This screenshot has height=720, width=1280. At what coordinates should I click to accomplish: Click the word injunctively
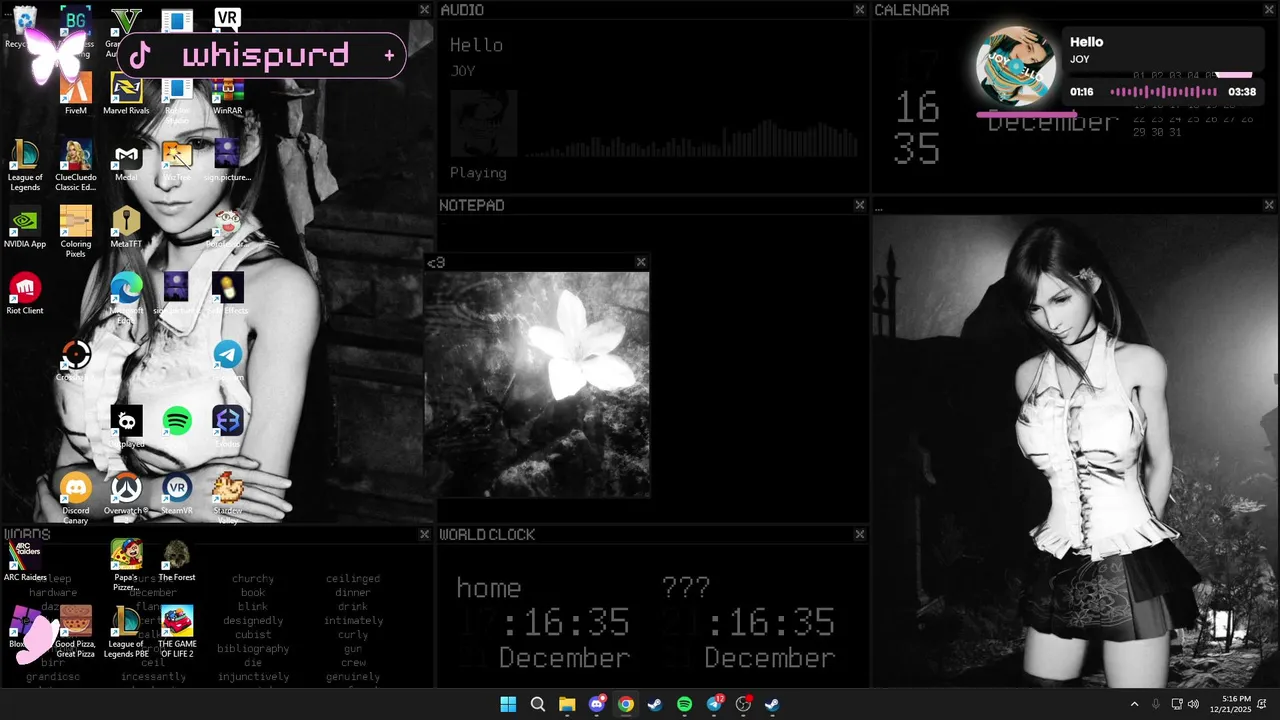[253, 677]
